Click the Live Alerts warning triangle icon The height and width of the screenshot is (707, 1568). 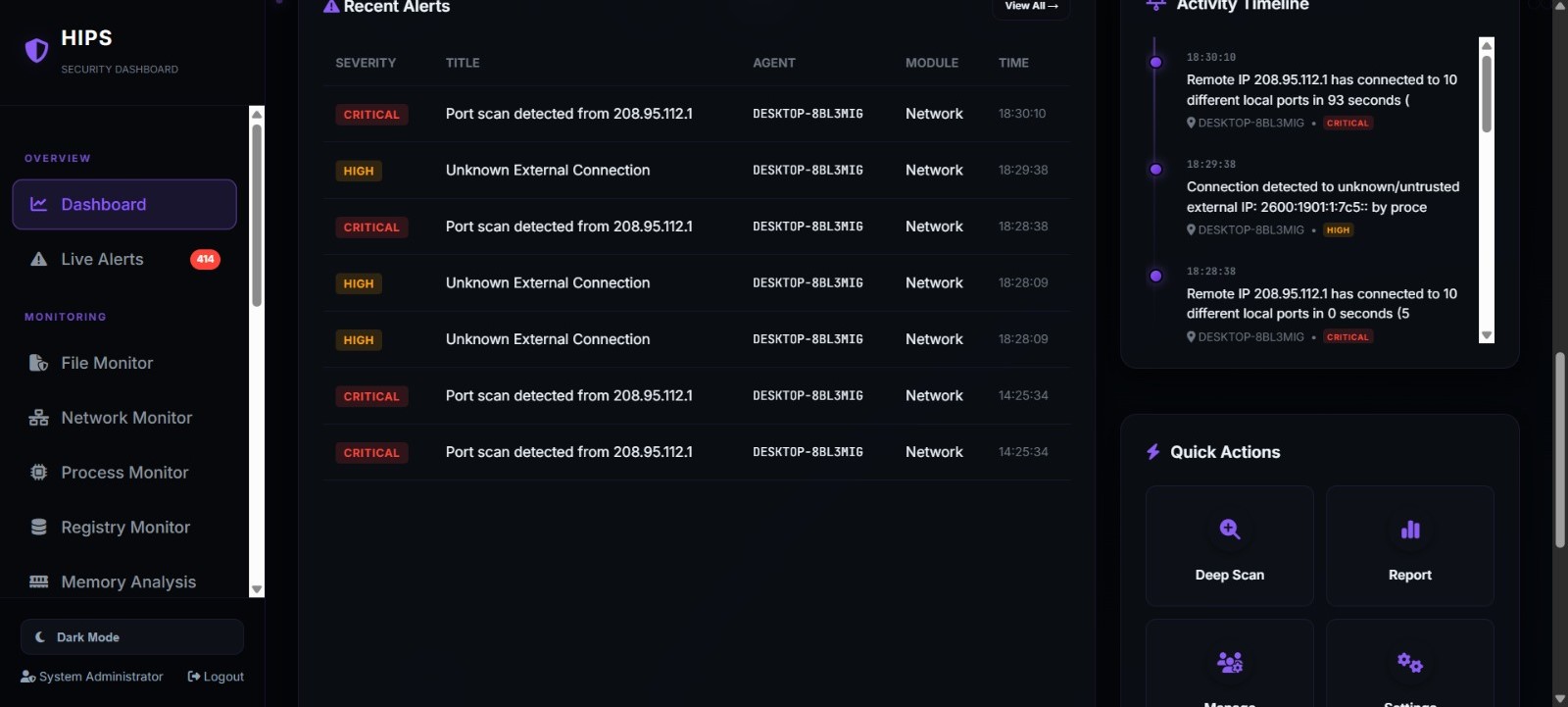click(39, 259)
